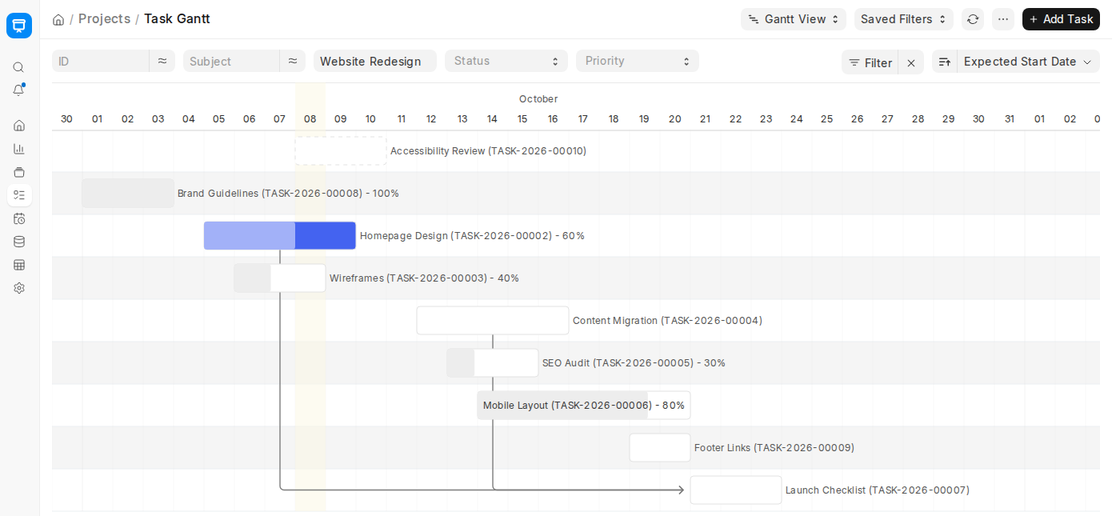Refresh the Gantt chart
The height and width of the screenshot is (516, 1120).
tap(972, 19)
